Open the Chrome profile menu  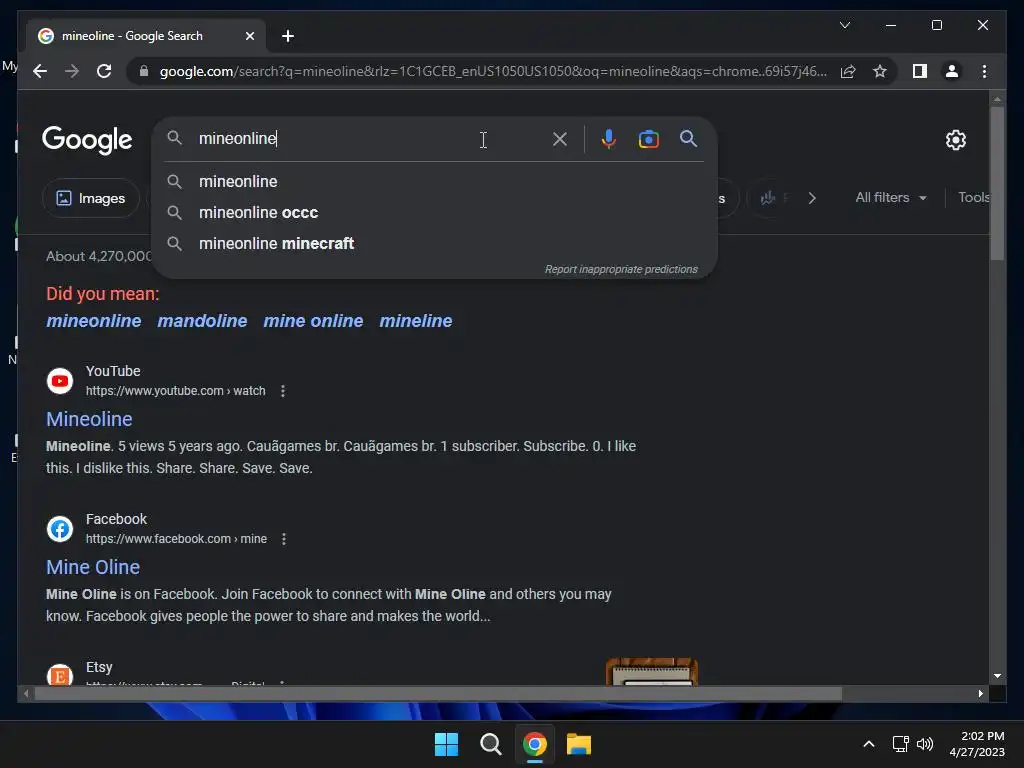952,71
